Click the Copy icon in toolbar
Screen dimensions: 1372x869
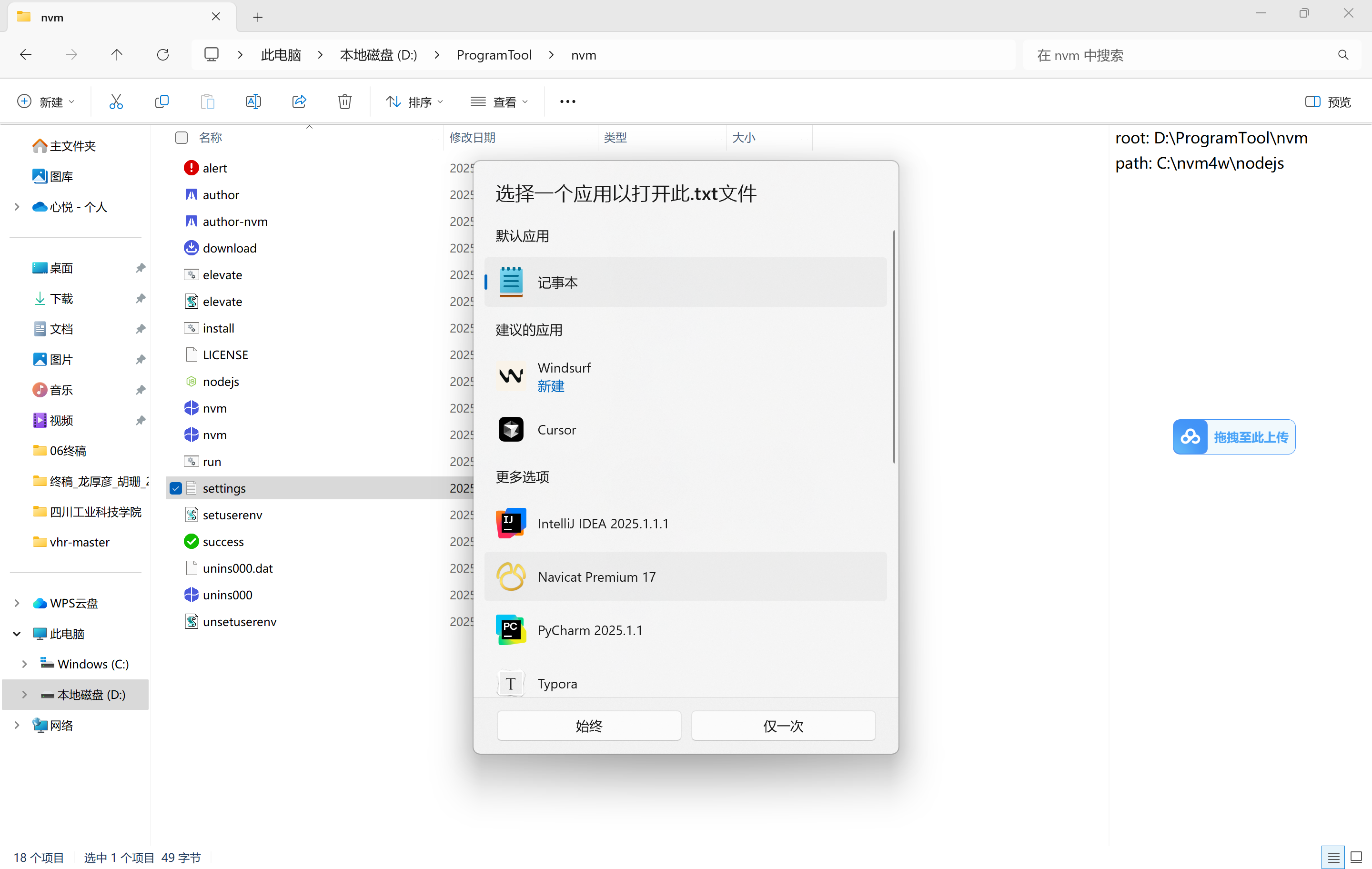click(162, 101)
